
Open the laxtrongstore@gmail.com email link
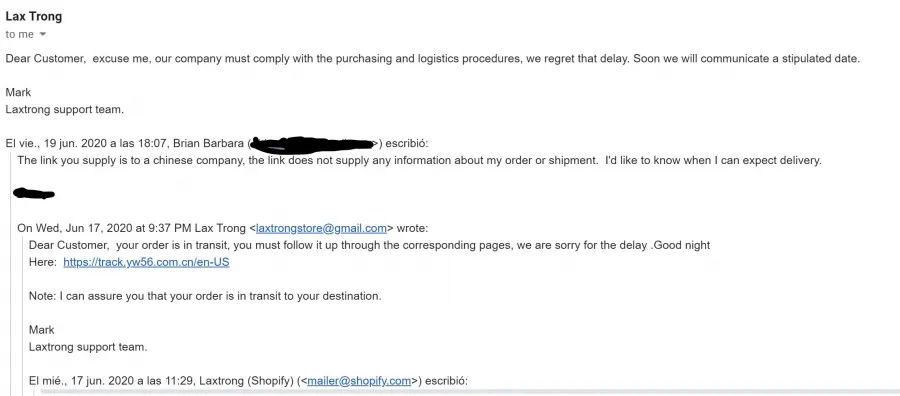tap(321, 228)
